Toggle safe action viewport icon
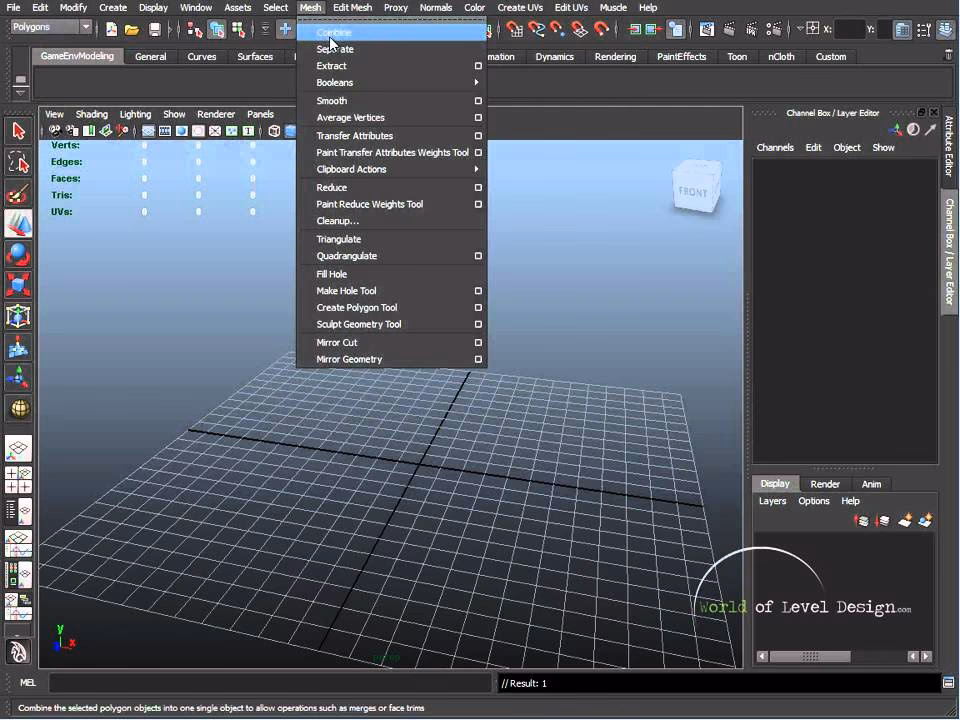The width and height of the screenshot is (960, 720). [231, 130]
